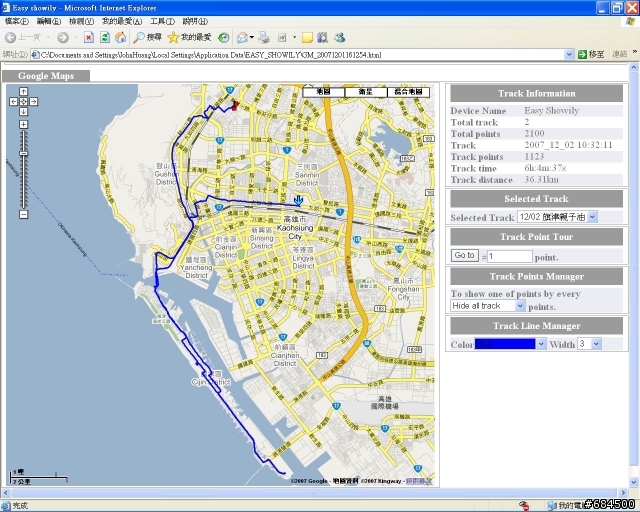Viewport: 640px width, 512px height.
Task: Click the yellow Discuss note icon
Action: (307, 38)
